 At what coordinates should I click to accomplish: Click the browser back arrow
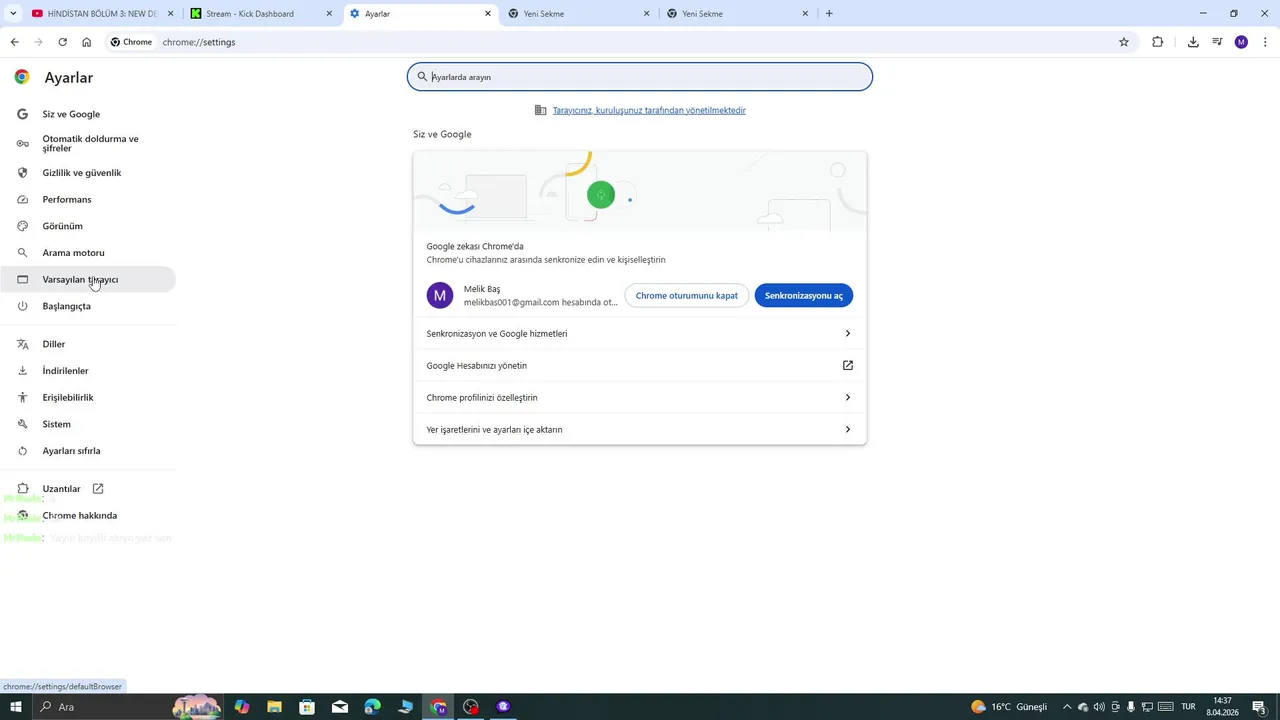(x=14, y=42)
